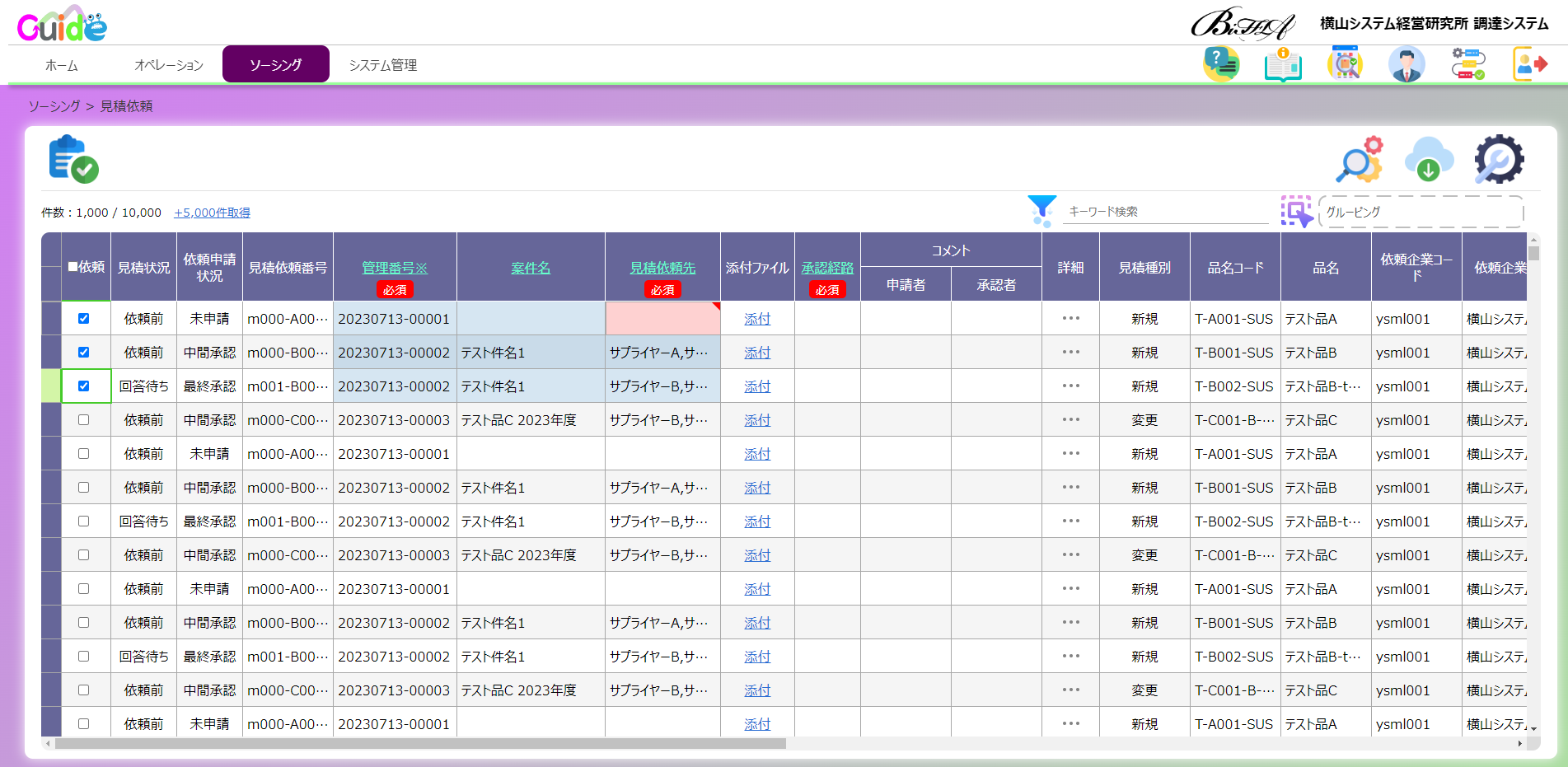1568x767 pixels.
Task: Click the ソーシング breadcrumb
Action: (54, 106)
